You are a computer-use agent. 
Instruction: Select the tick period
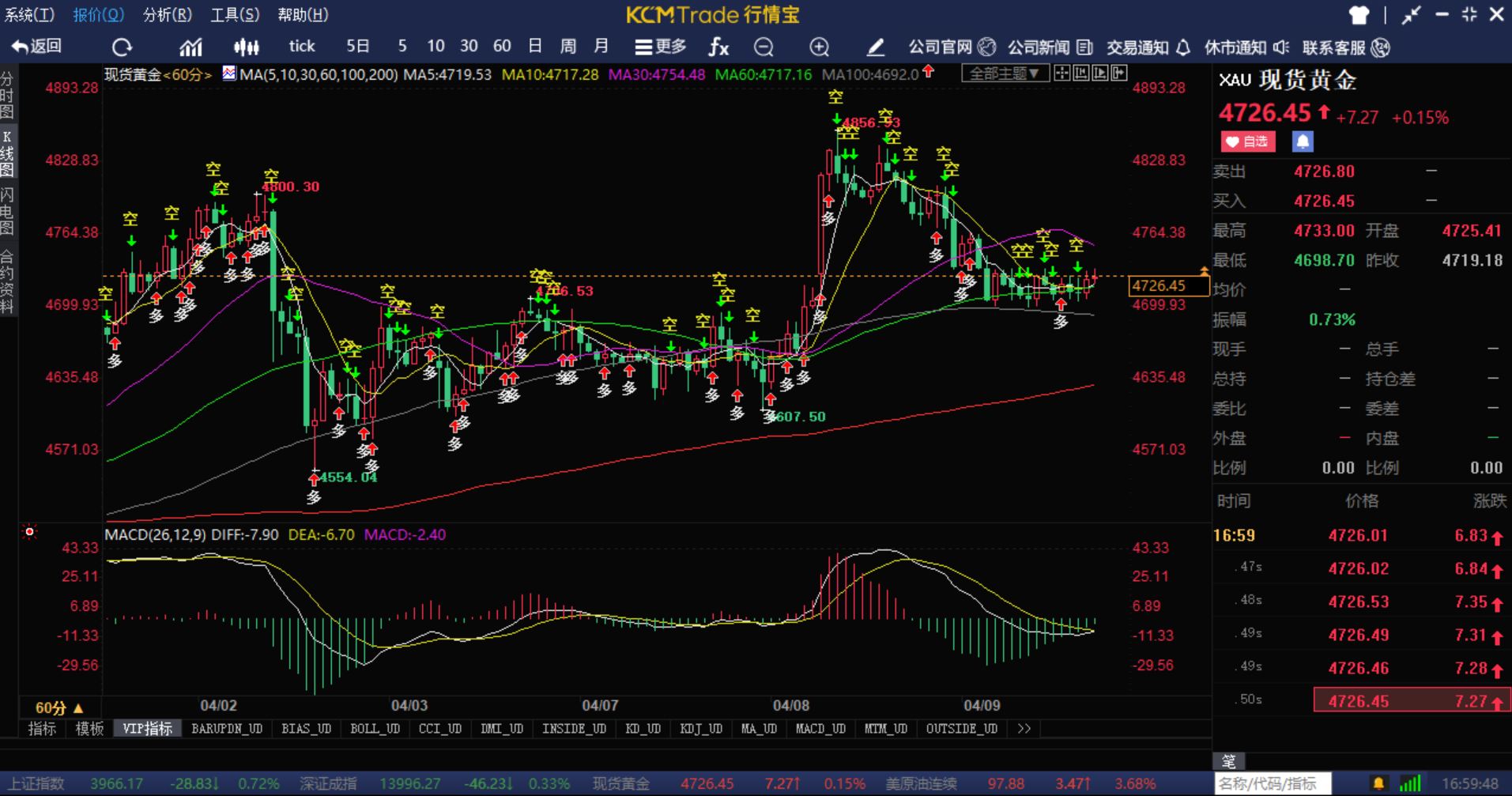coord(302,47)
